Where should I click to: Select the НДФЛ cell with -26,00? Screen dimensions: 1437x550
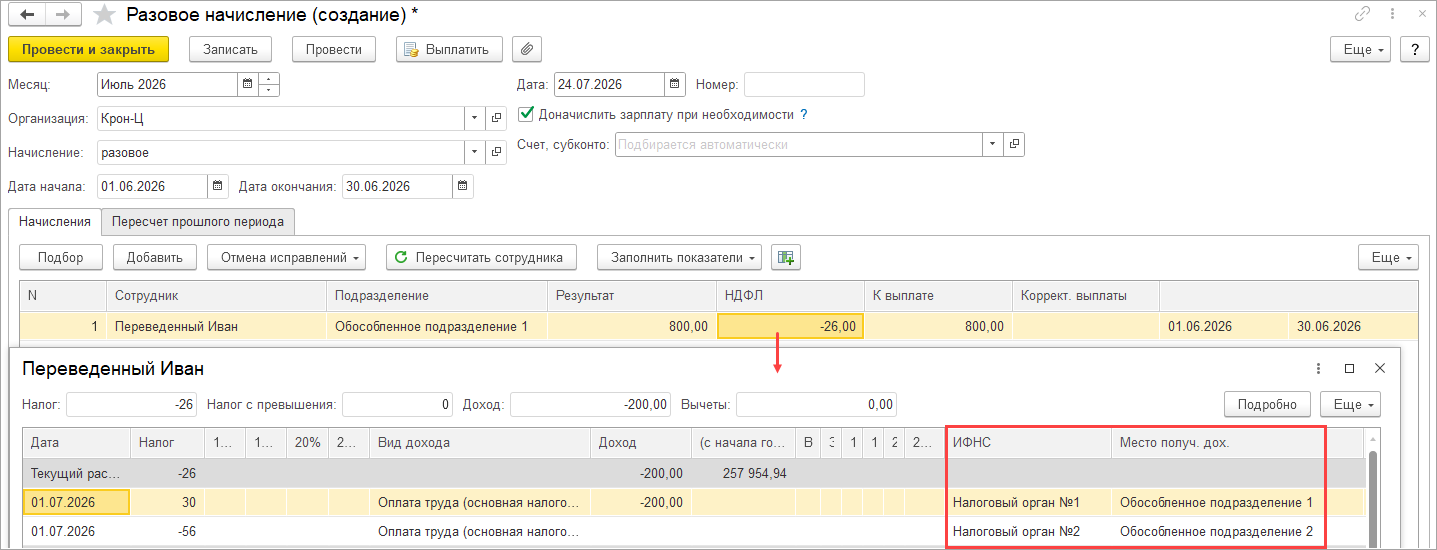[790, 326]
